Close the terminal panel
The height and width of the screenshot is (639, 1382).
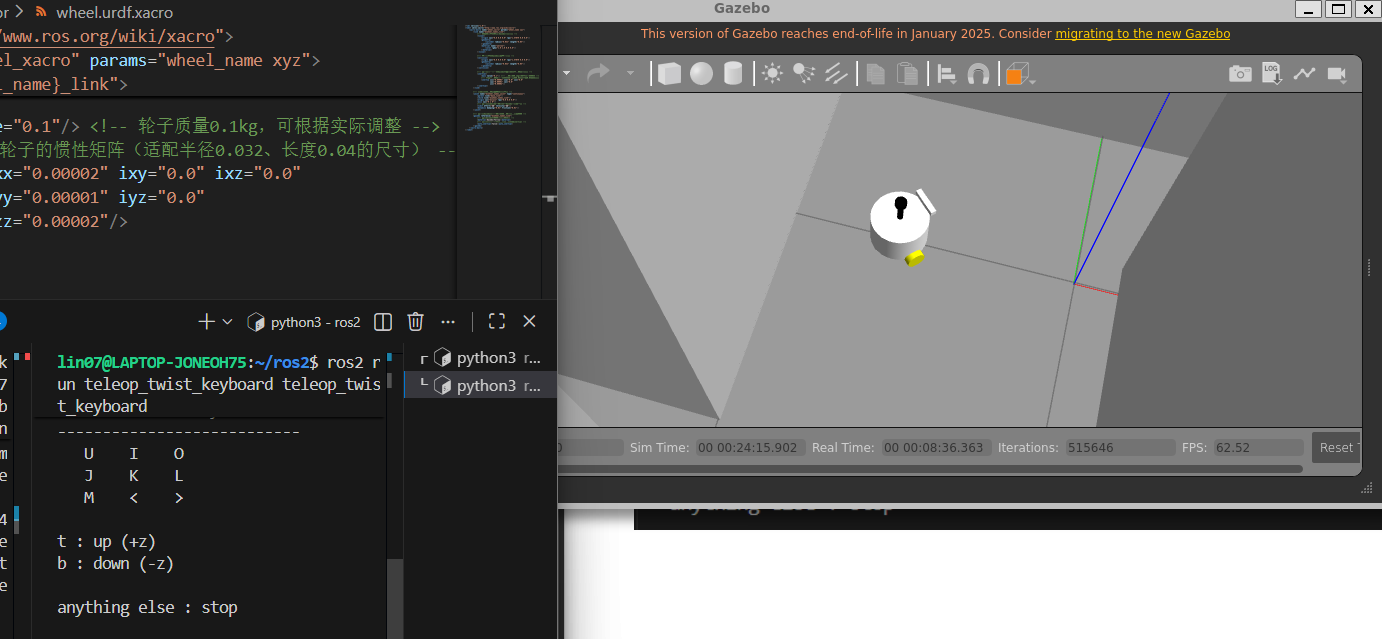pos(530,322)
